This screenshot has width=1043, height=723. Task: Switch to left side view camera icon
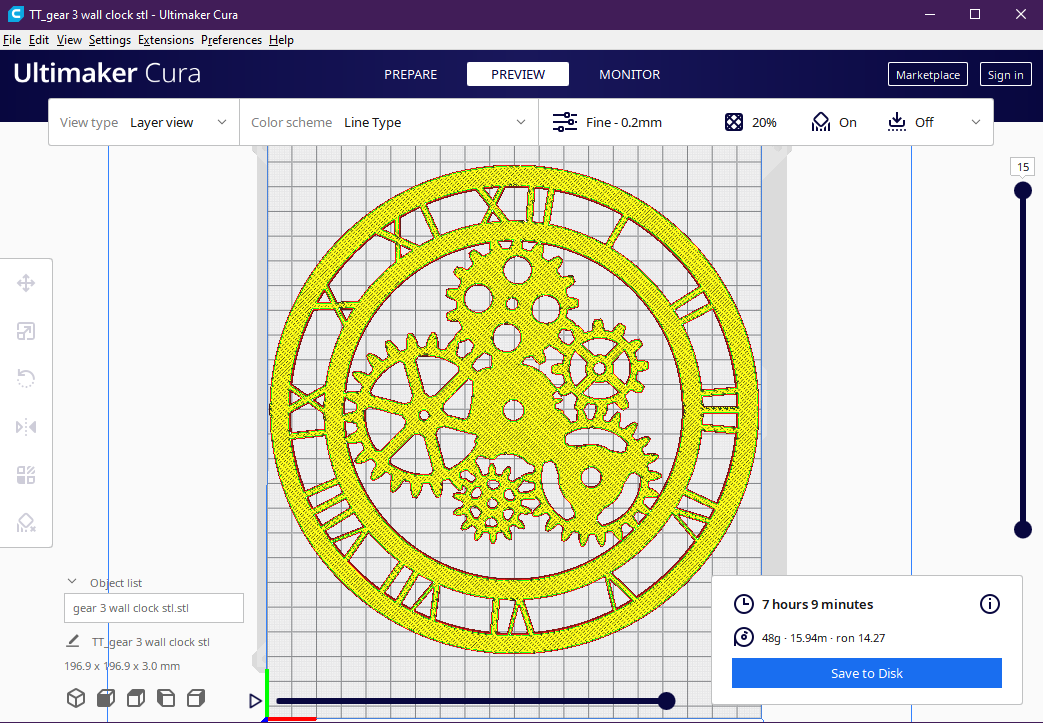(166, 698)
